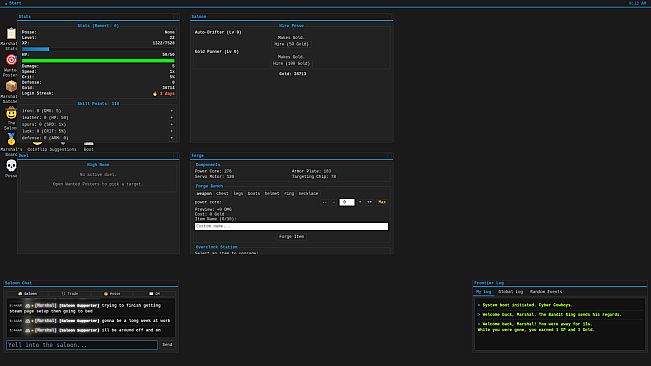Switch to the DM chat tab
651x366 pixels.
coord(154,293)
